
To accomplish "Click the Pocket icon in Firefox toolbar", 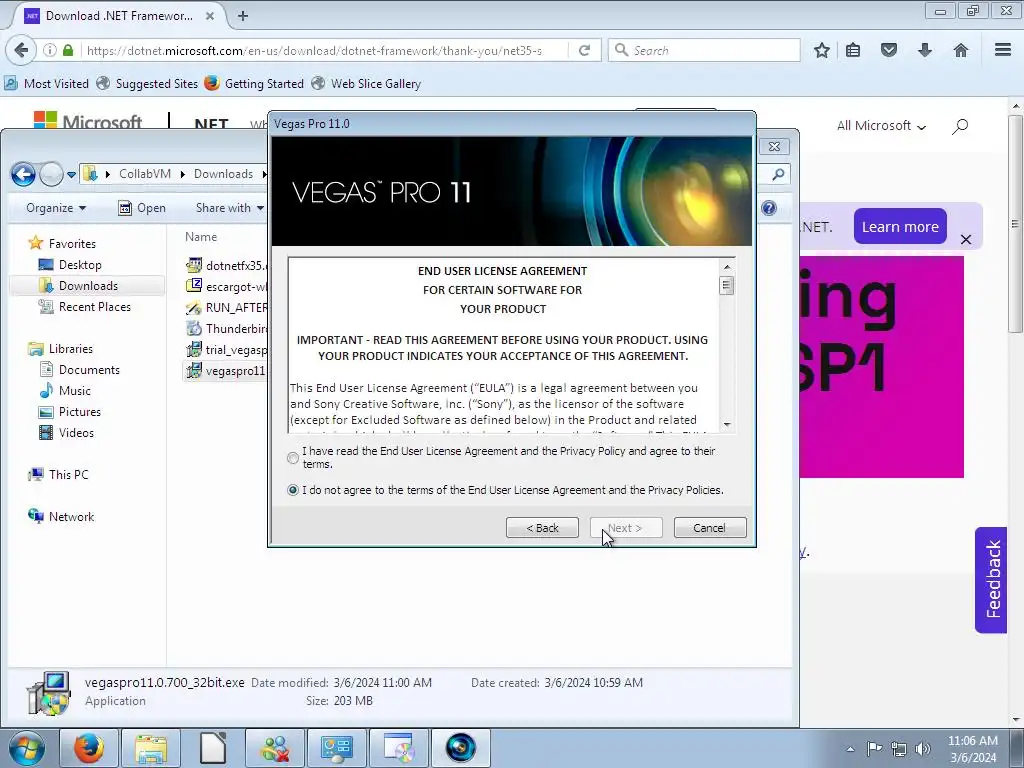I will pos(889,50).
